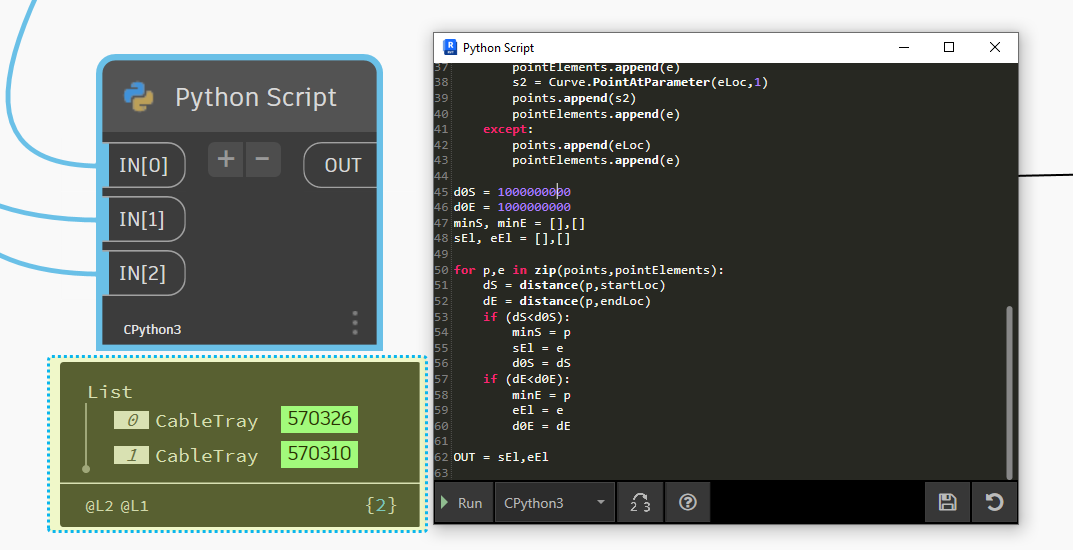Open the CPython3 engine dropdown

(555, 503)
